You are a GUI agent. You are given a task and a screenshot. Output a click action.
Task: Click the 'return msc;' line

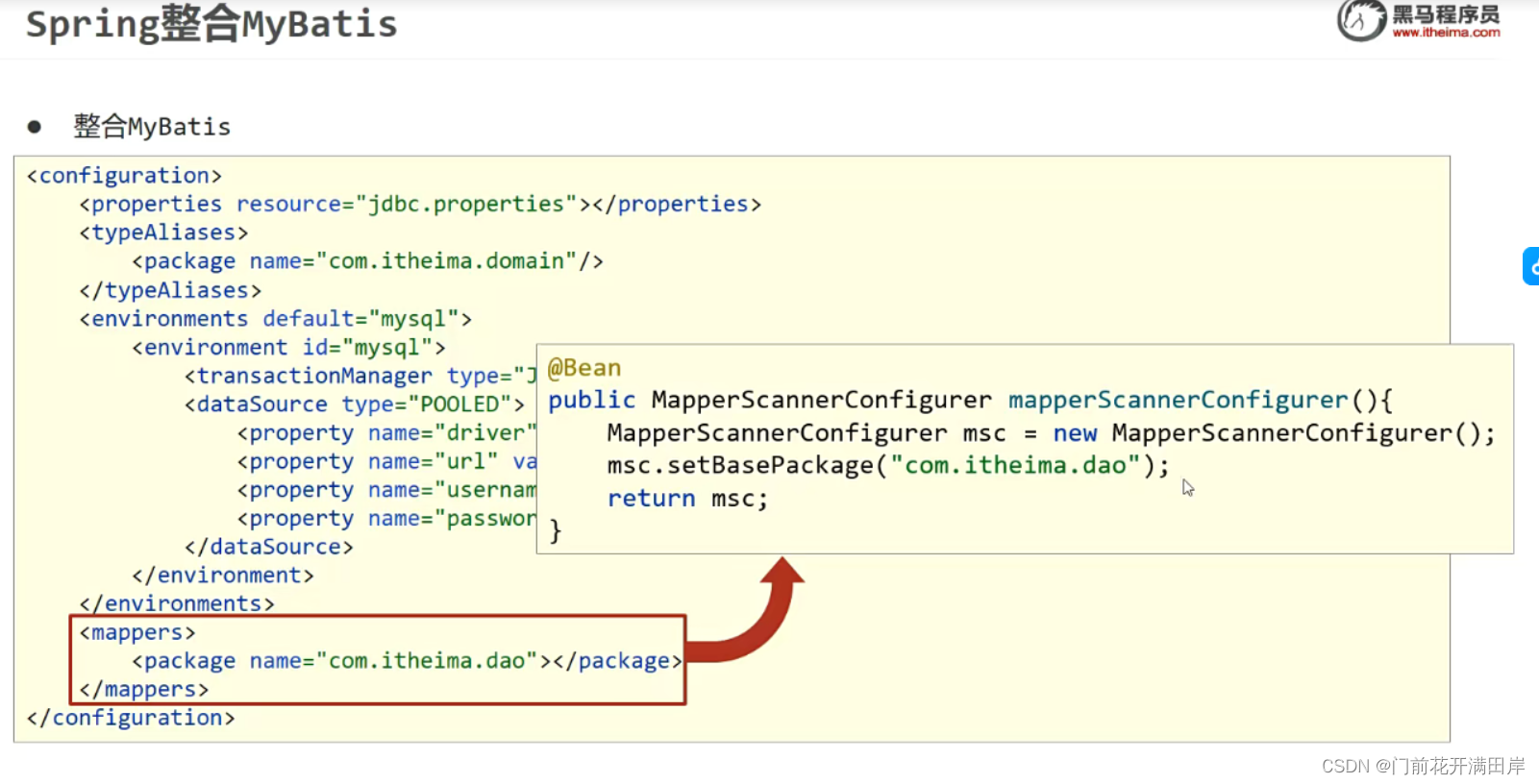click(x=687, y=499)
